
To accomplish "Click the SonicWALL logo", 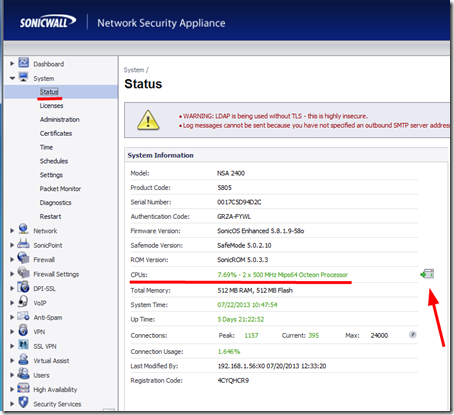I will pyautogui.click(x=48, y=22).
